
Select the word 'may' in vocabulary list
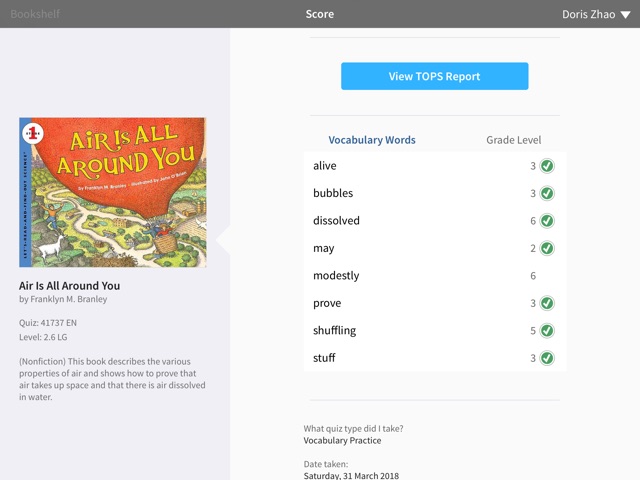(x=324, y=249)
